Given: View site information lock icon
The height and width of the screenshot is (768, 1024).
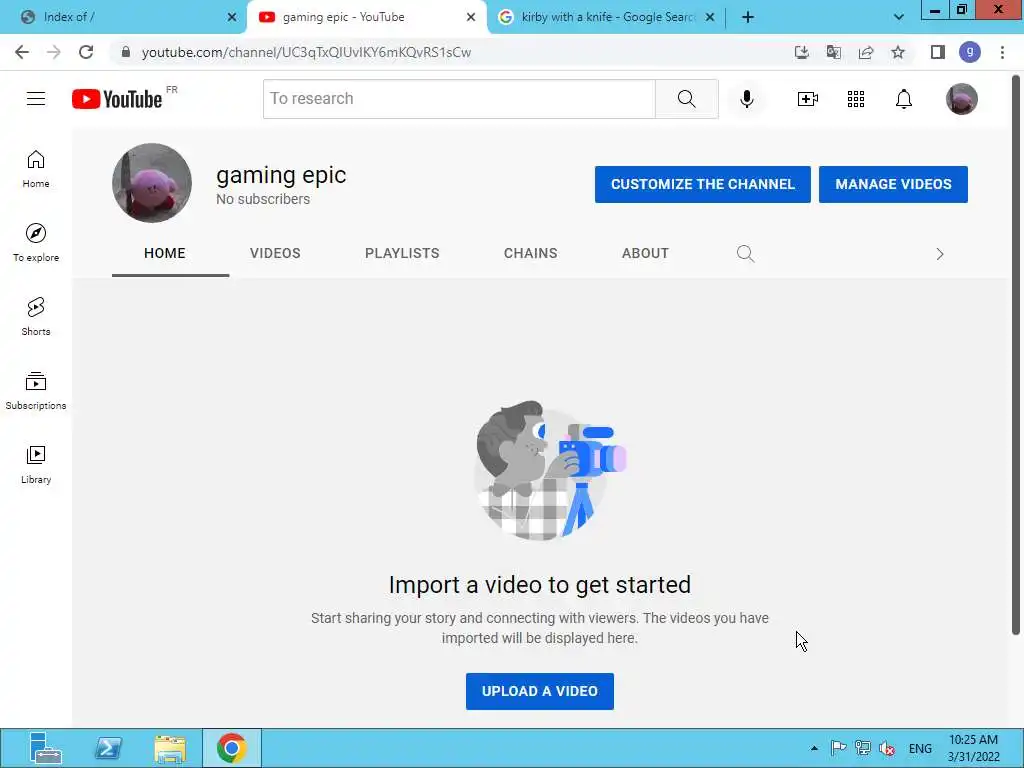Looking at the screenshot, I should pos(126,52).
